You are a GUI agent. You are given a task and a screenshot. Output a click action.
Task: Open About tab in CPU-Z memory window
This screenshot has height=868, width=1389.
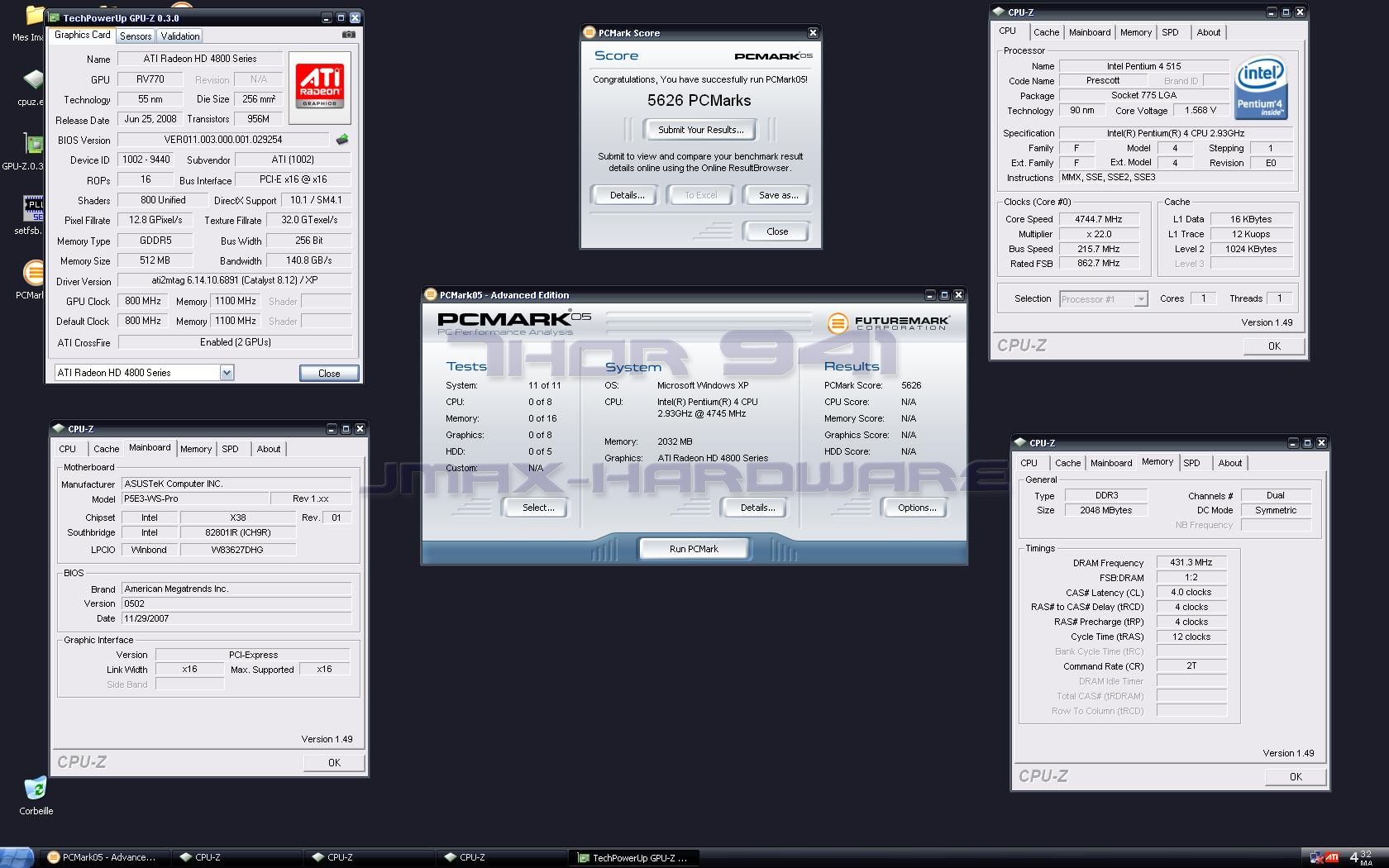coord(1229,463)
